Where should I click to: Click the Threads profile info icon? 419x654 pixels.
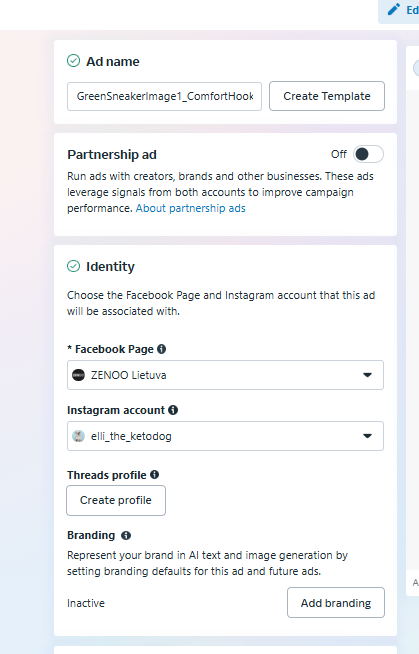[155, 475]
